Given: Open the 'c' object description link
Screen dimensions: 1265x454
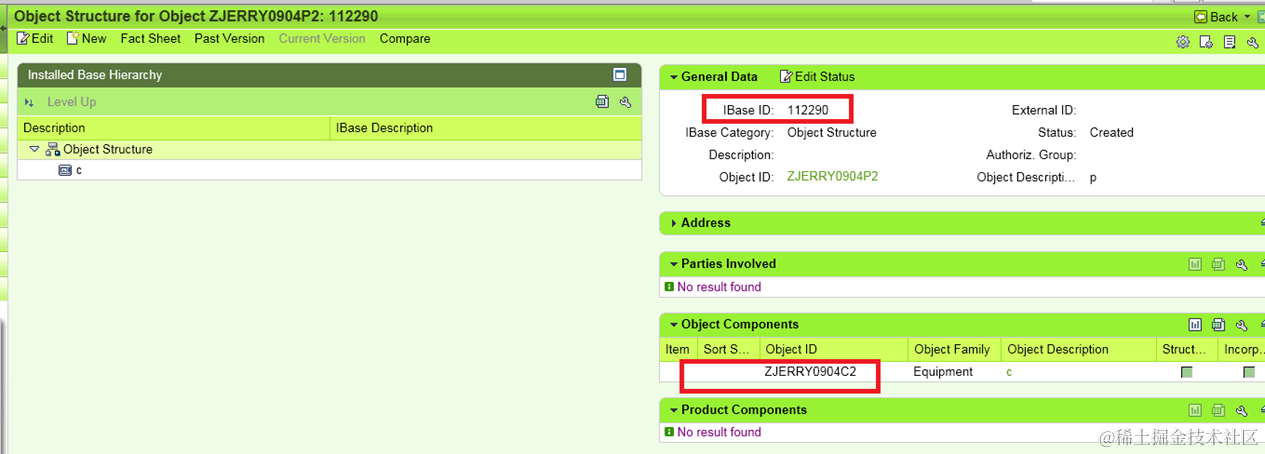Looking at the screenshot, I should pos(1010,372).
